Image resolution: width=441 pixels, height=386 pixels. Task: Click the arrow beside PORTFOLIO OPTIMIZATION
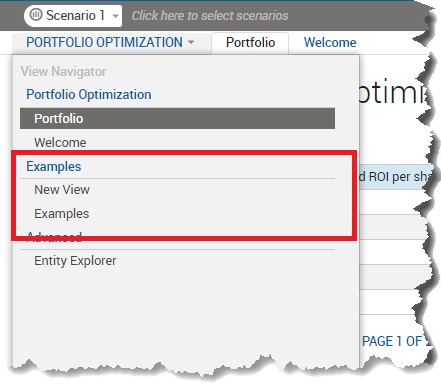[191, 42]
